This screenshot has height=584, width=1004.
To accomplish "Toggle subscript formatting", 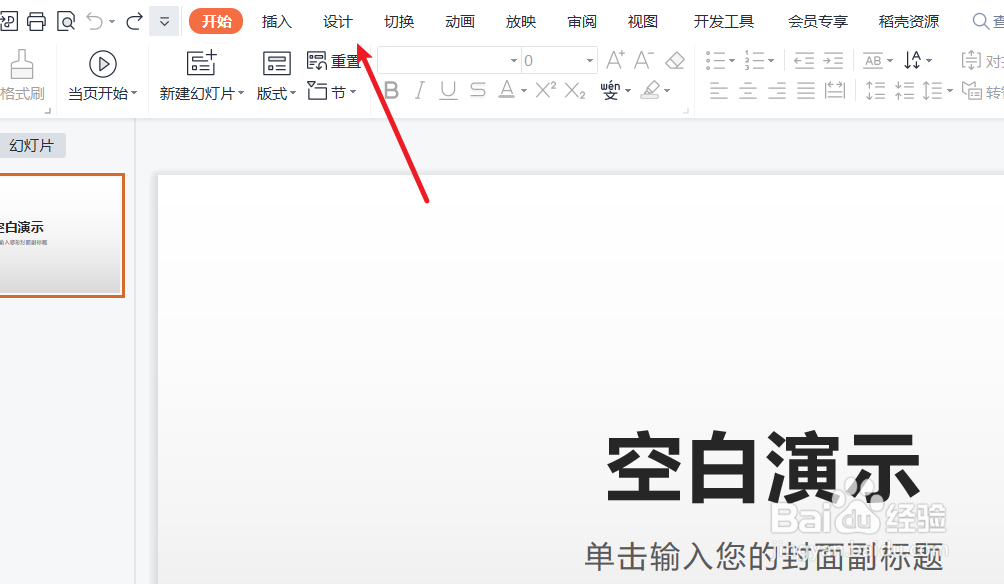I will click(x=575, y=90).
